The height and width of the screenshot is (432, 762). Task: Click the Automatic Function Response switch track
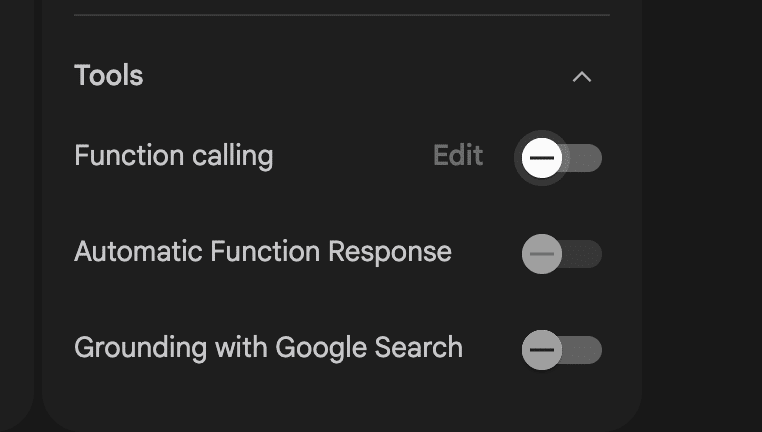[x=585, y=254]
